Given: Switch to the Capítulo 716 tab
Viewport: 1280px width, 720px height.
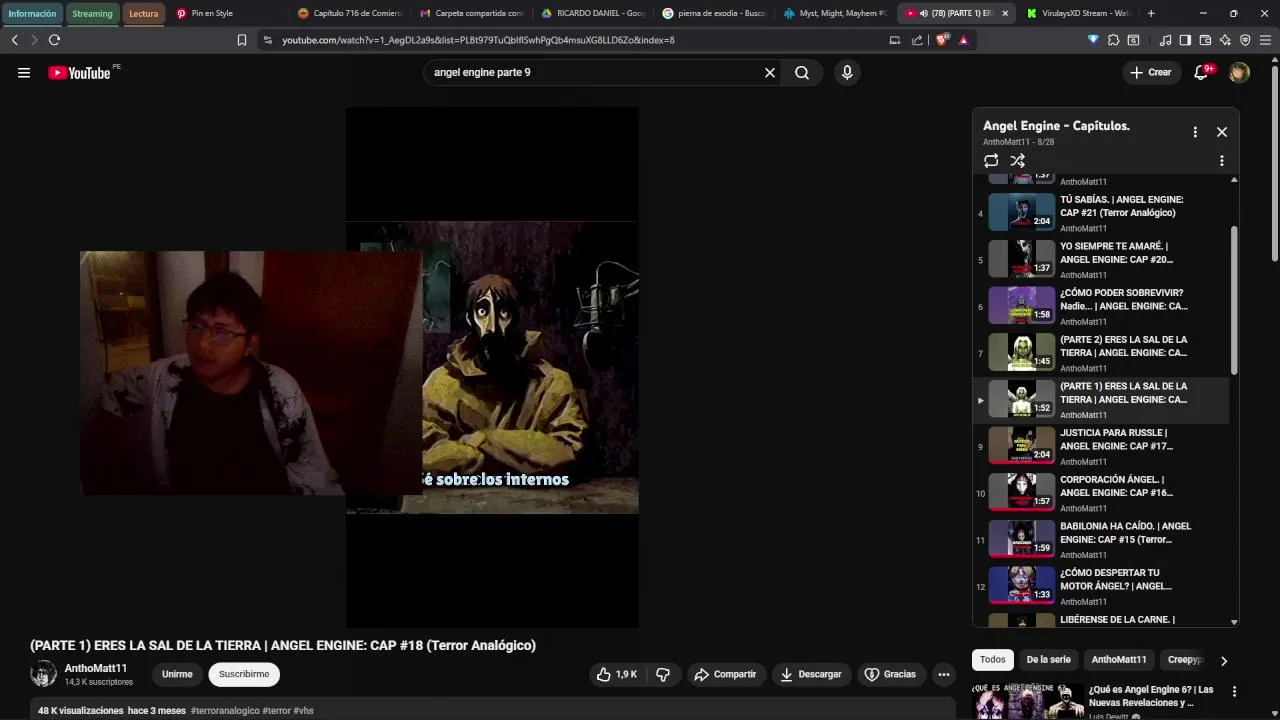Looking at the screenshot, I should [350, 13].
